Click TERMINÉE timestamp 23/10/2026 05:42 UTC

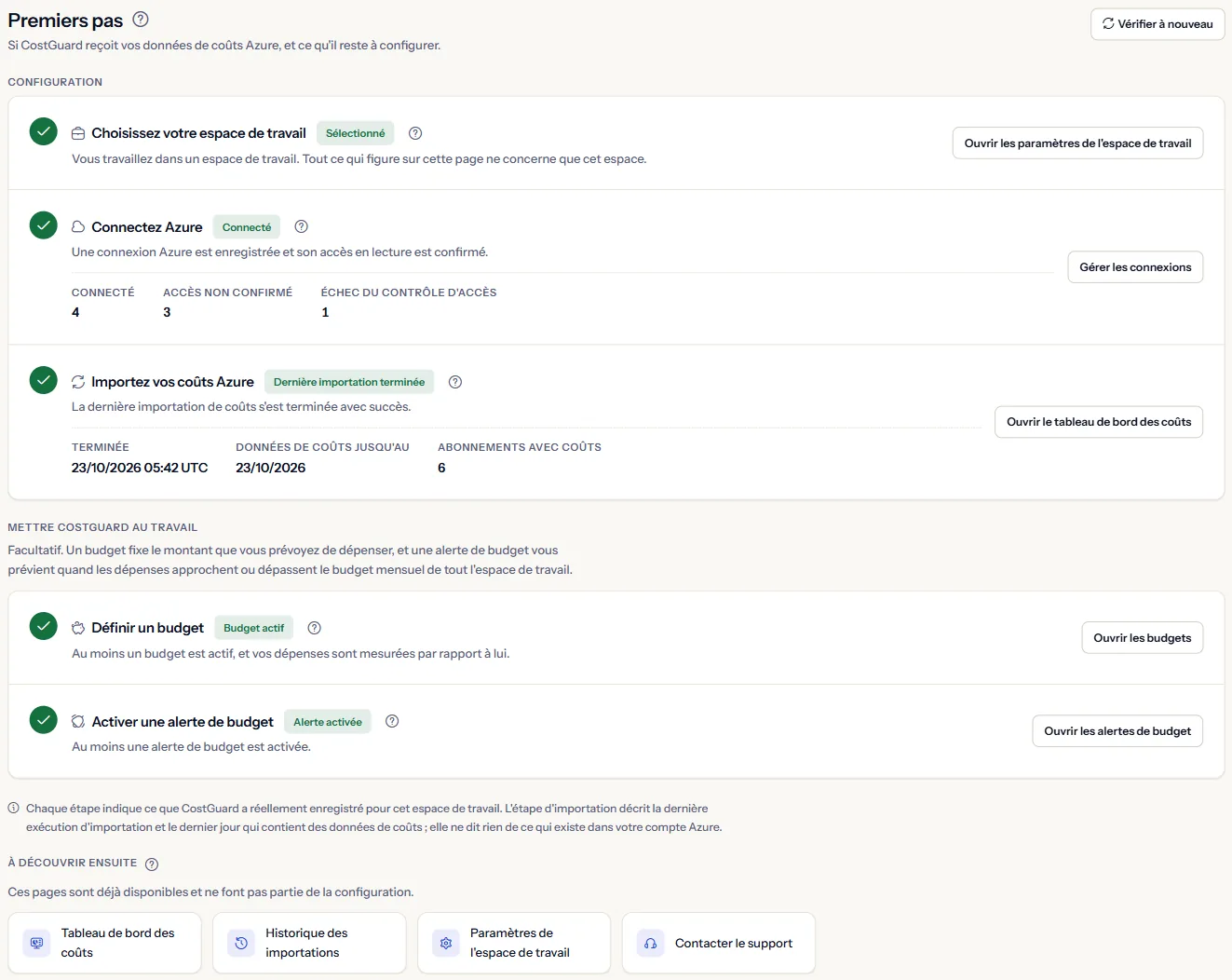[140, 468]
